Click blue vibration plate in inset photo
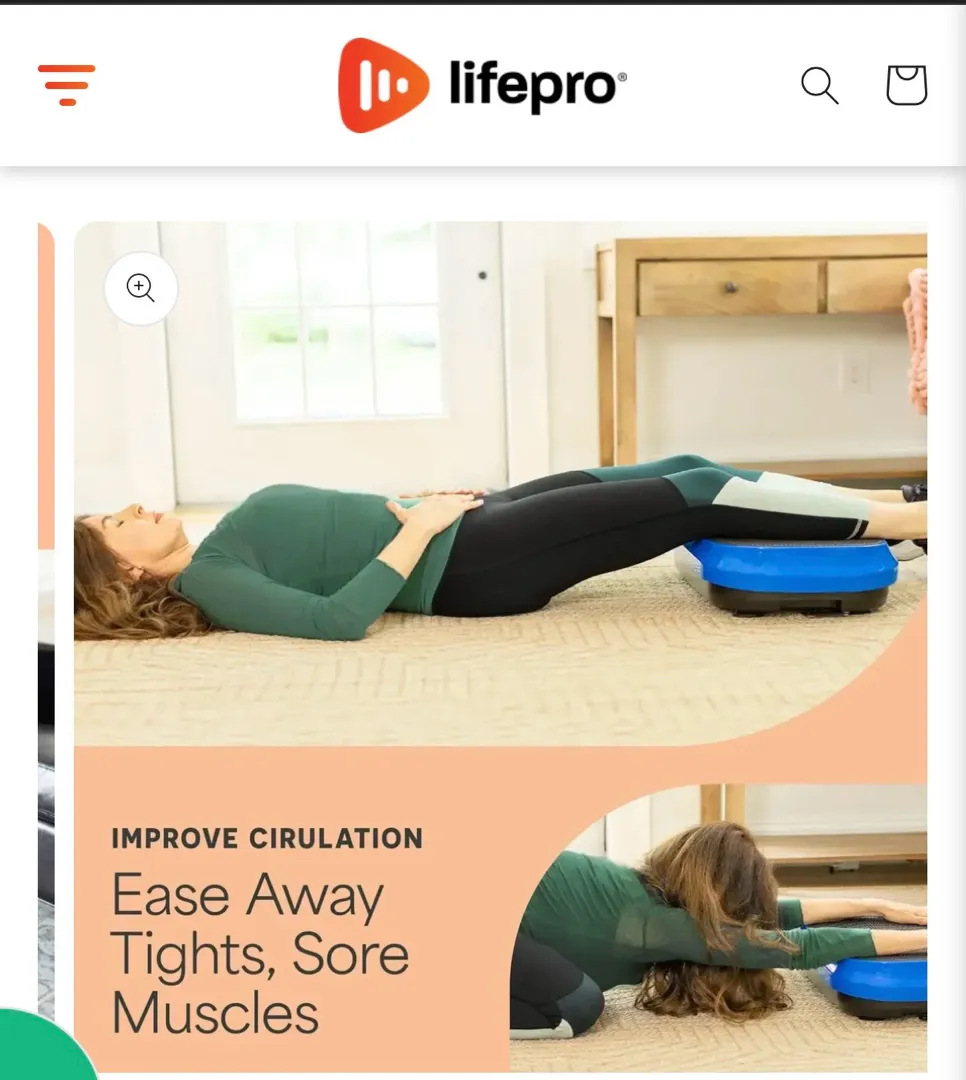The height and width of the screenshot is (1080, 966). [x=876, y=986]
